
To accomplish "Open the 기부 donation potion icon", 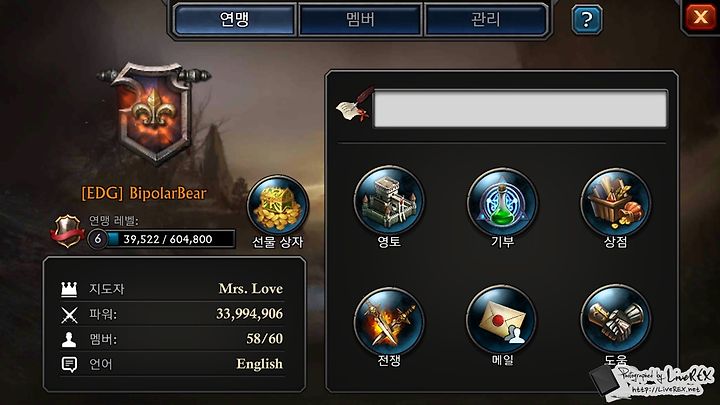I will (502, 202).
